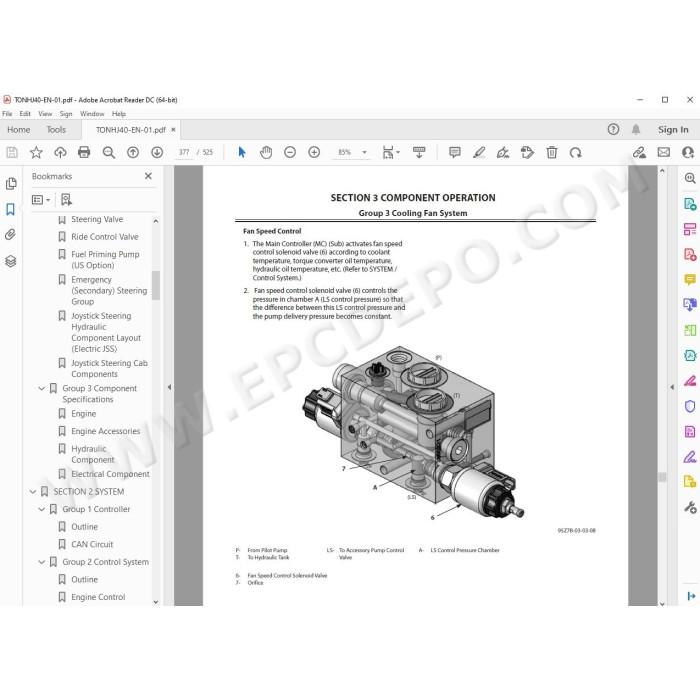Click the scrolling mode toolbar icon
Viewport: 700px width, 700px height.
pos(419,153)
